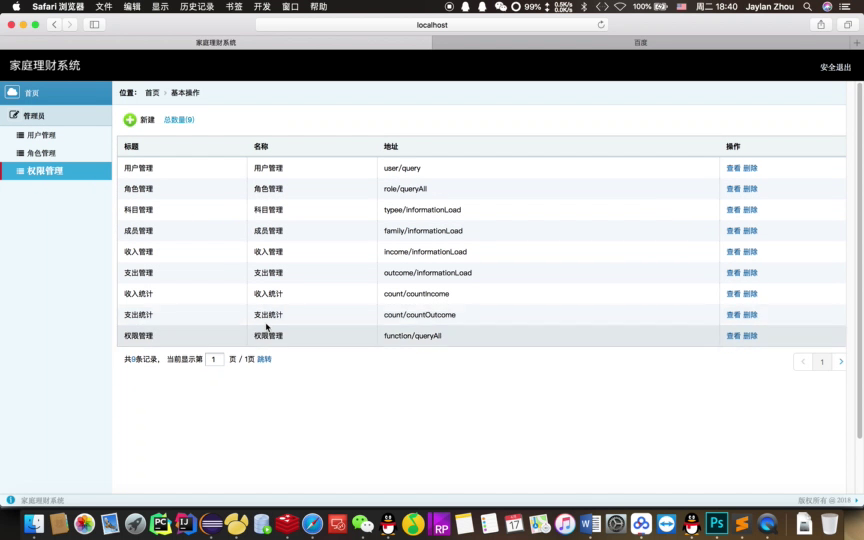Click 删除 for family/informationLoad row

click(x=750, y=231)
